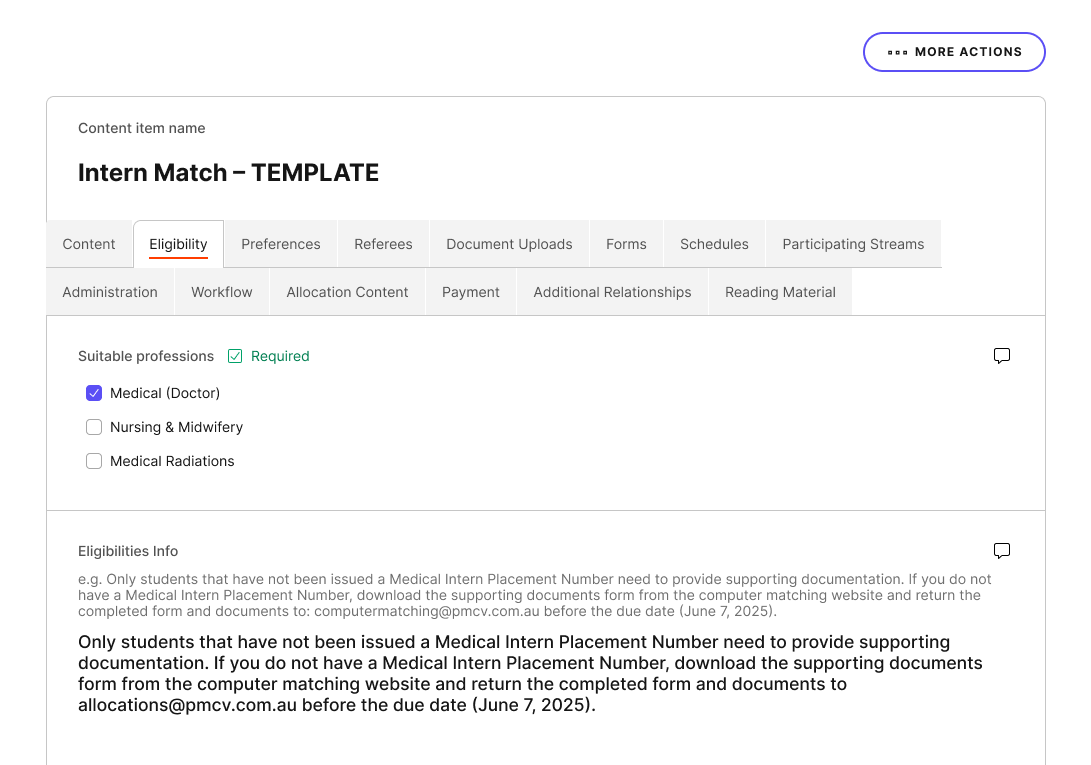Screen dimensions: 1091x765
Task: View the Participating Streams tab
Action: click(x=853, y=244)
